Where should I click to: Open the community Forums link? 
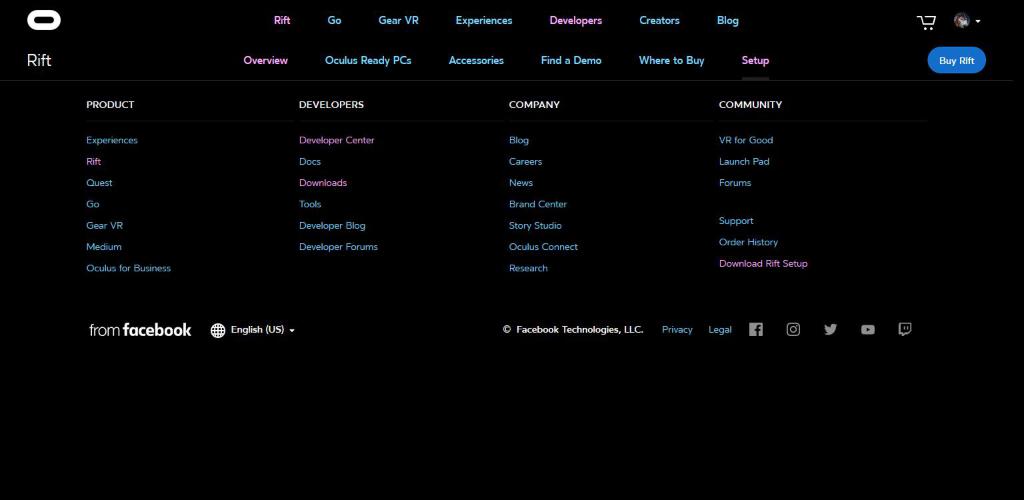735,183
